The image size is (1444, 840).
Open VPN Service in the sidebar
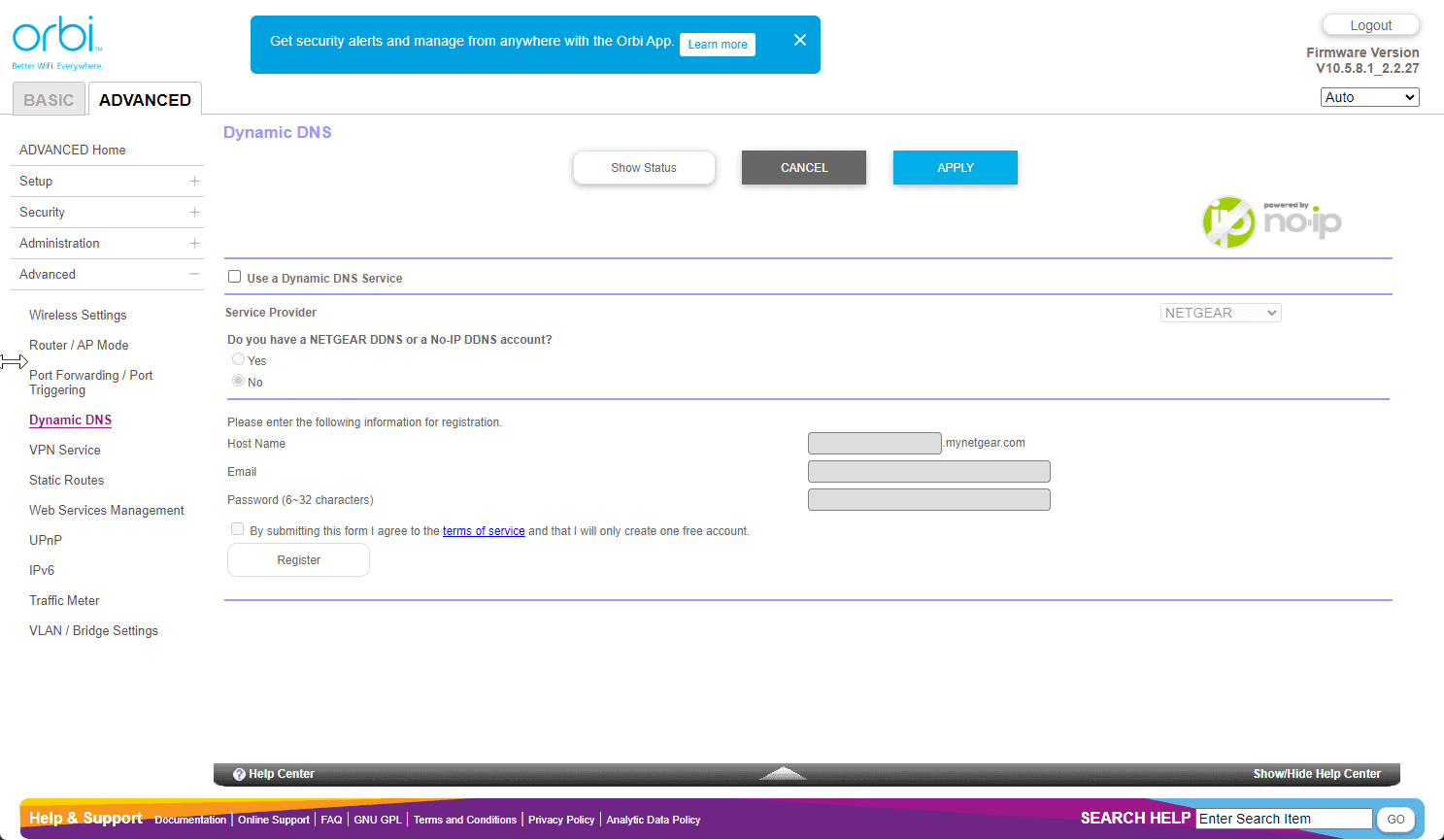(x=65, y=451)
